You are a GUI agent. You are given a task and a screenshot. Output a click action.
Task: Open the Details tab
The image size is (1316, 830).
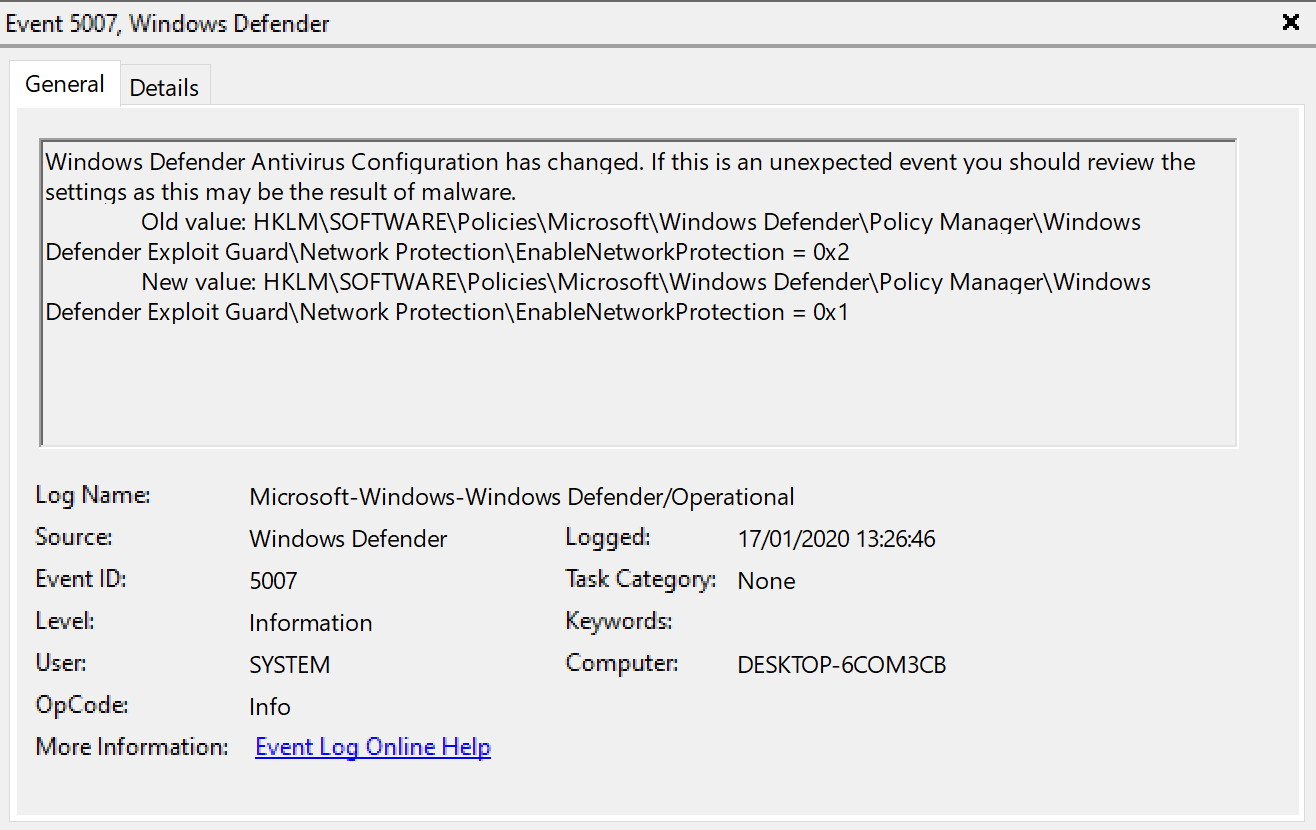(164, 87)
